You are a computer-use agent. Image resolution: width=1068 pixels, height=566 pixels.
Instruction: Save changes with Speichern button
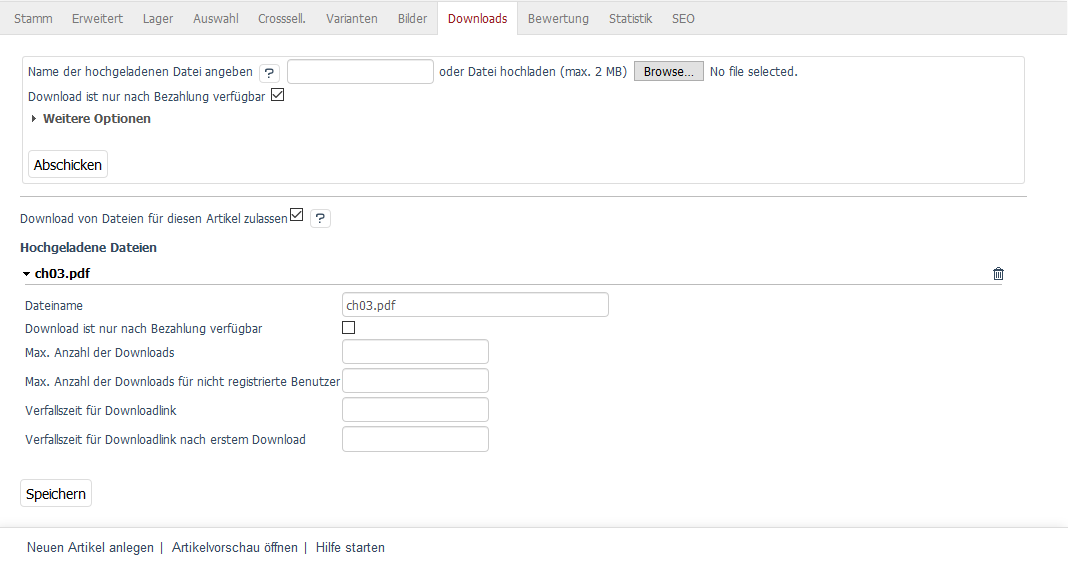point(56,493)
